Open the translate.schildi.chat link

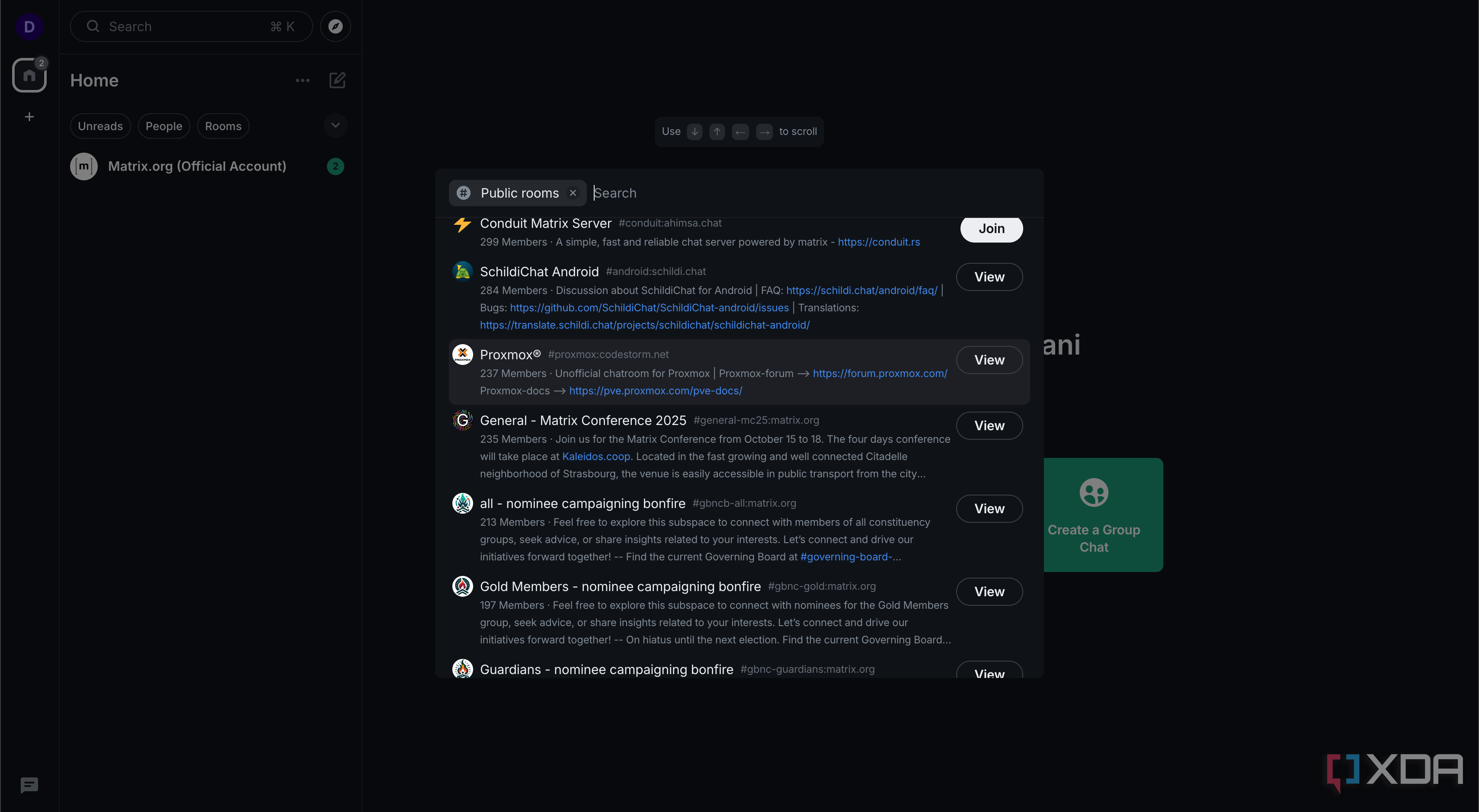click(644, 325)
